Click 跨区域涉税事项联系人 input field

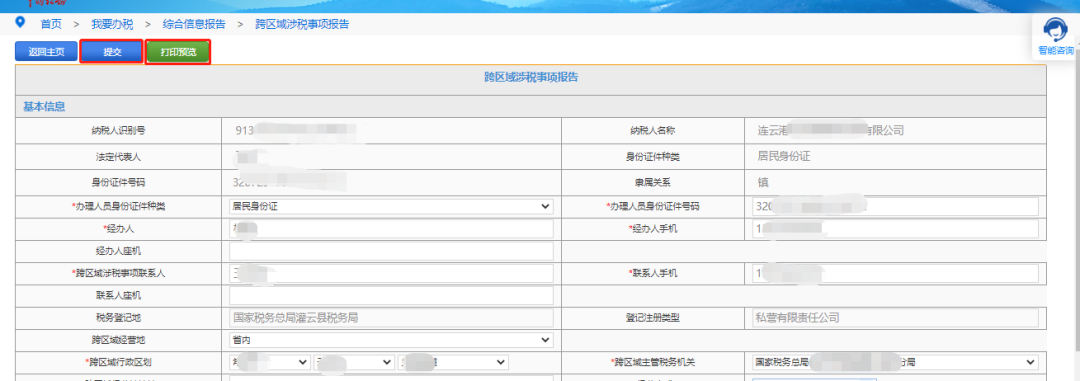point(391,274)
